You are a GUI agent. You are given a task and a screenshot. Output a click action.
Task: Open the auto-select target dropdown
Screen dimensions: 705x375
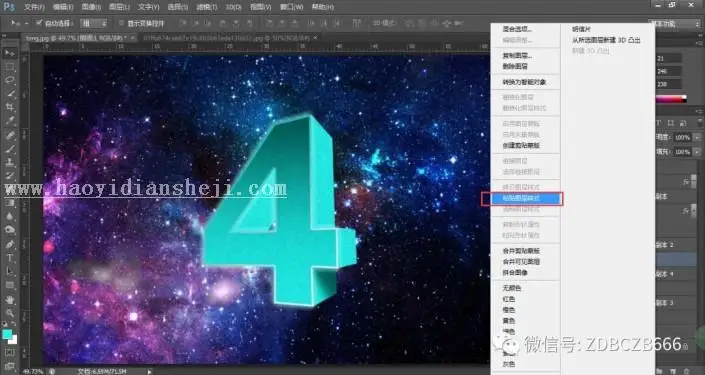coord(94,23)
